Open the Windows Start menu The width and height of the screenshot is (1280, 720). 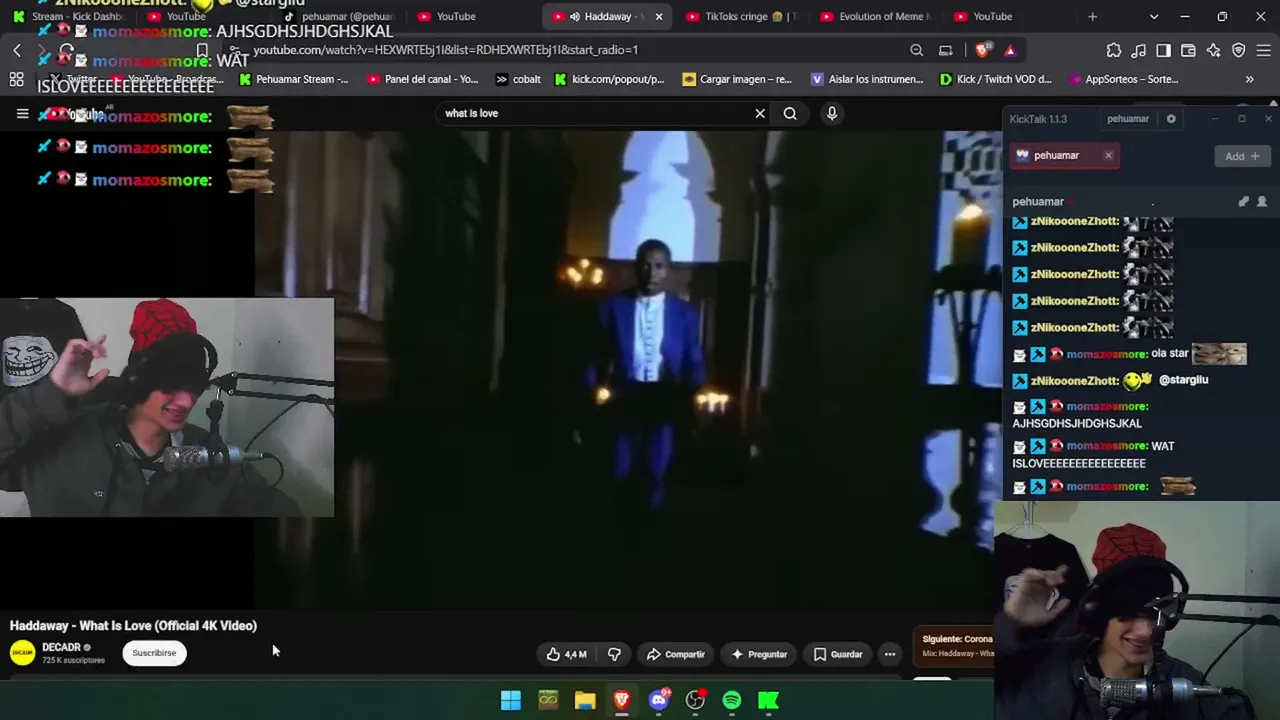tap(511, 700)
